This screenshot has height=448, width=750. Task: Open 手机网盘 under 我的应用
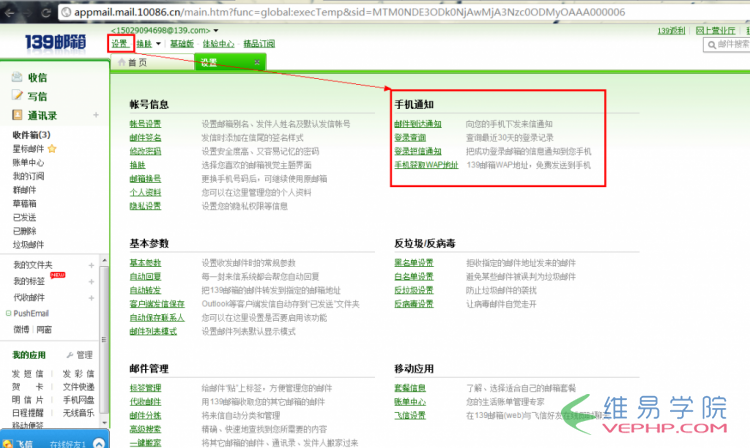point(78,400)
